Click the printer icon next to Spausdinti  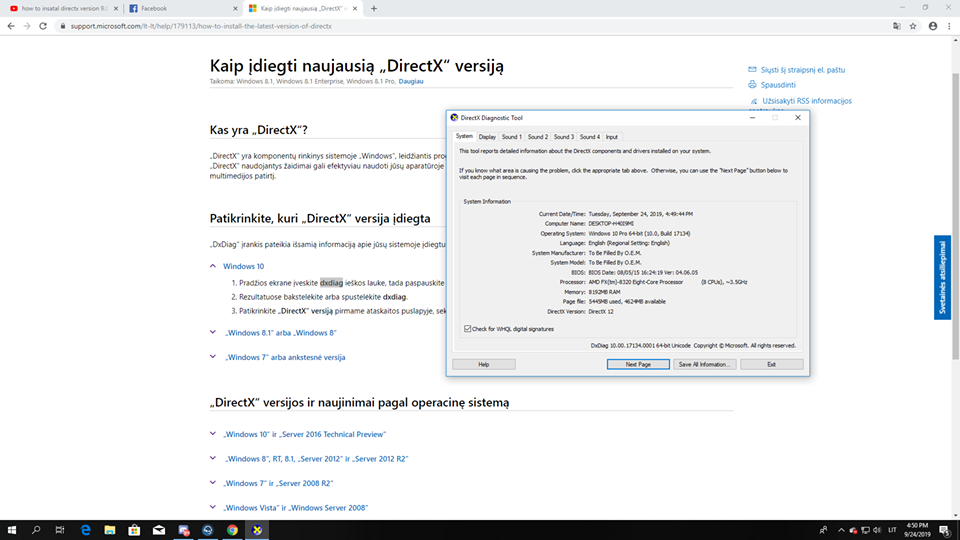tap(752, 84)
